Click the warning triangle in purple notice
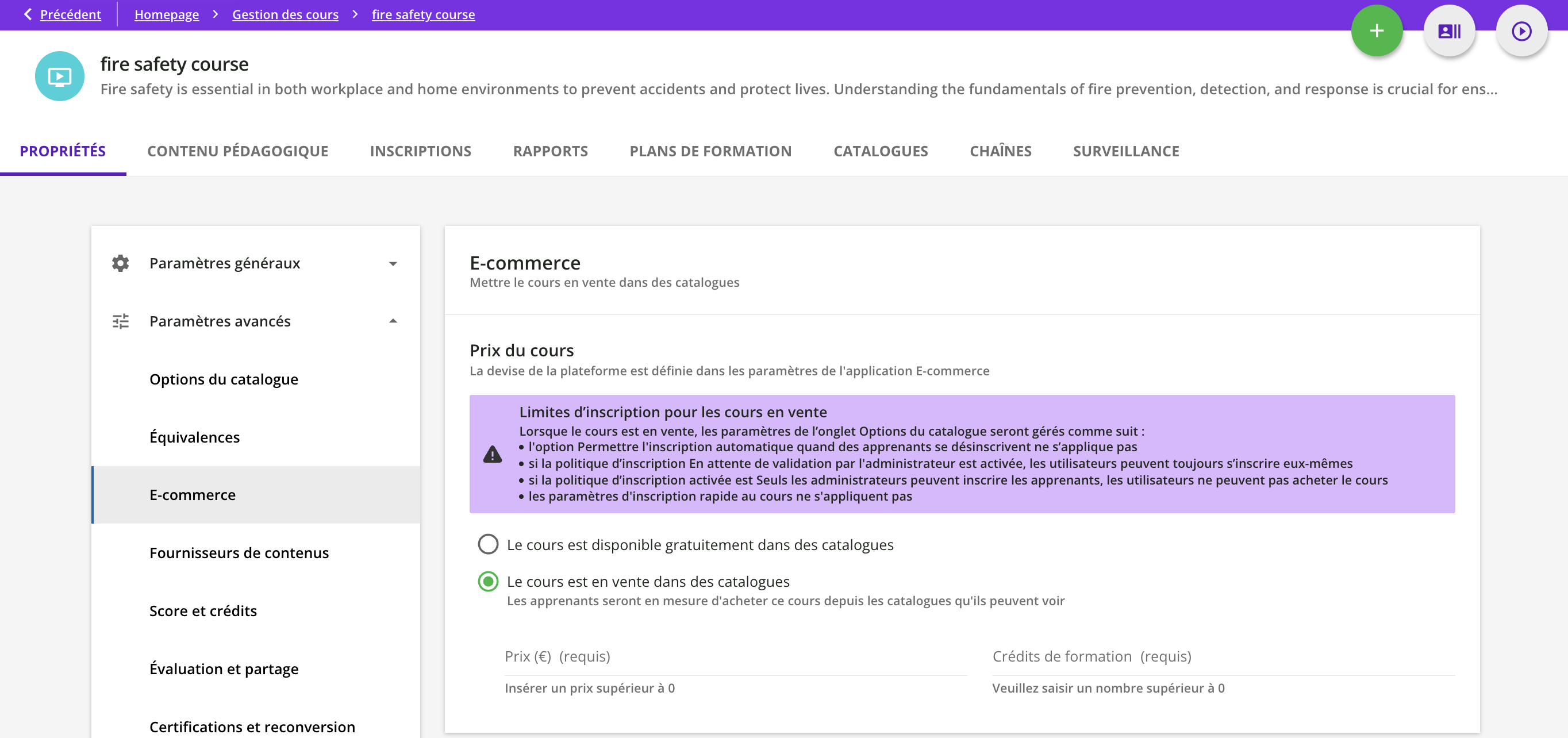The height and width of the screenshot is (738, 1568). click(492, 454)
